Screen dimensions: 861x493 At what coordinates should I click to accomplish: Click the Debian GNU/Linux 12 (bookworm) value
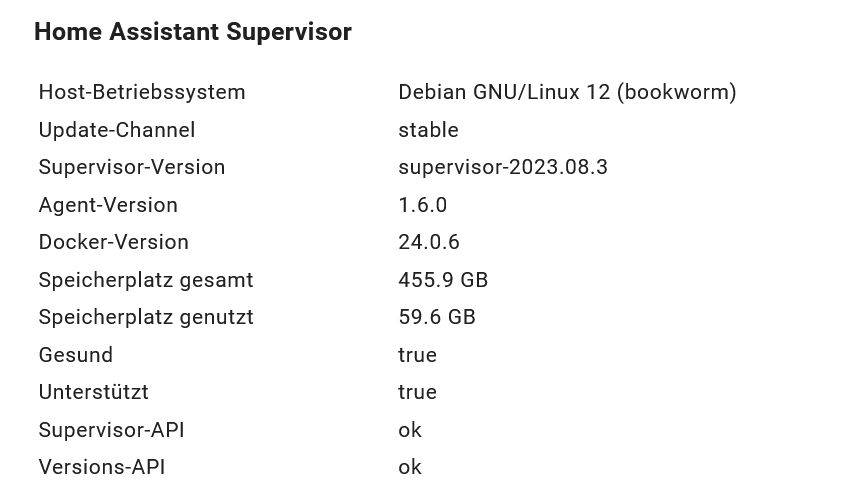[x=567, y=92]
